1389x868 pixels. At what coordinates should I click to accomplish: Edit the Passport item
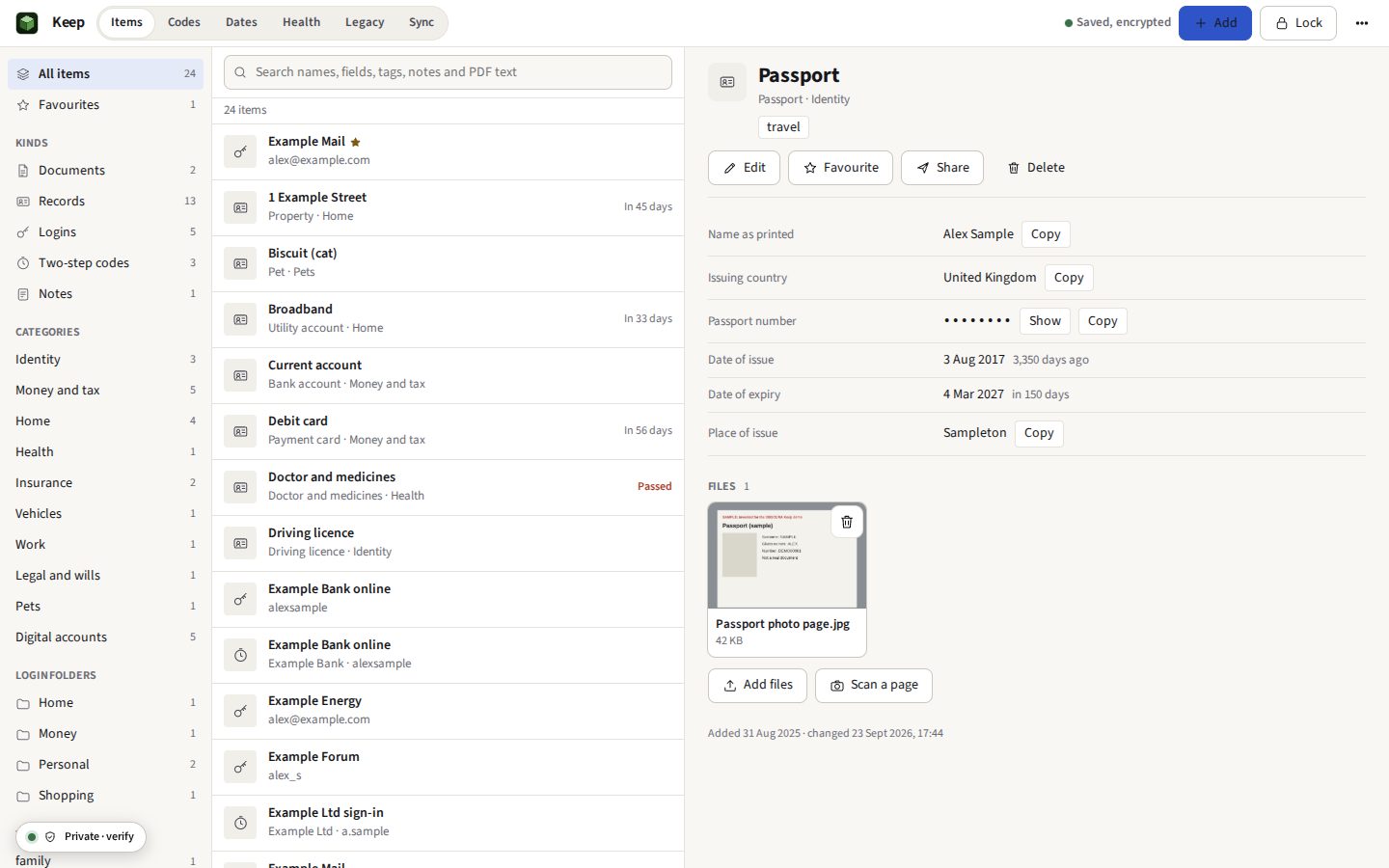pyautogui.click(x=744, y=168)
